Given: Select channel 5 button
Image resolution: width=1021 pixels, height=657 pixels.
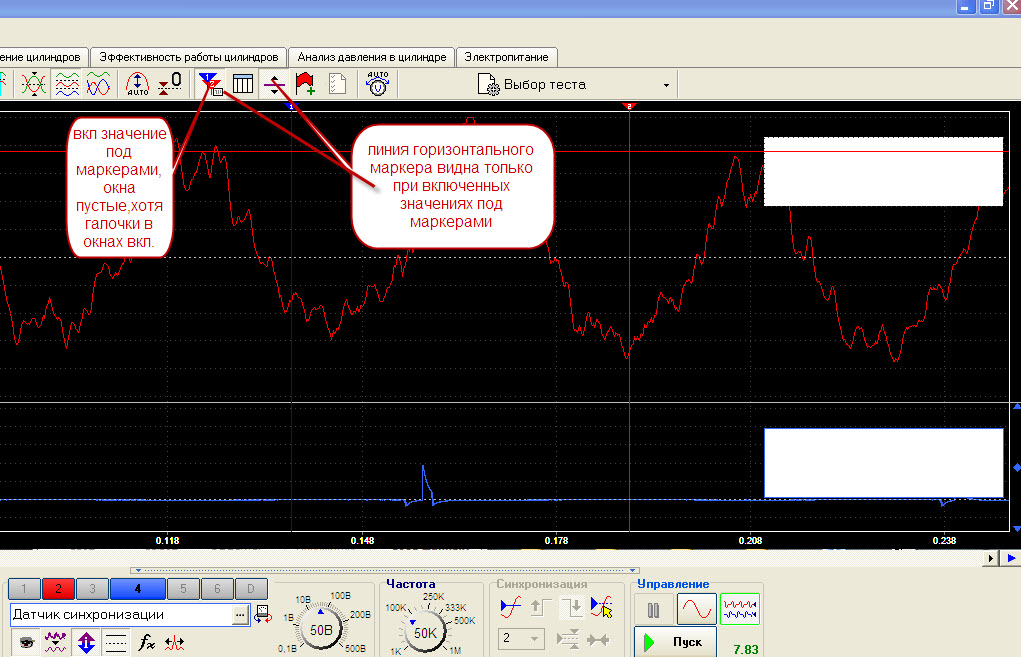Looking at the screenshot, I should [x=183, y=589].
